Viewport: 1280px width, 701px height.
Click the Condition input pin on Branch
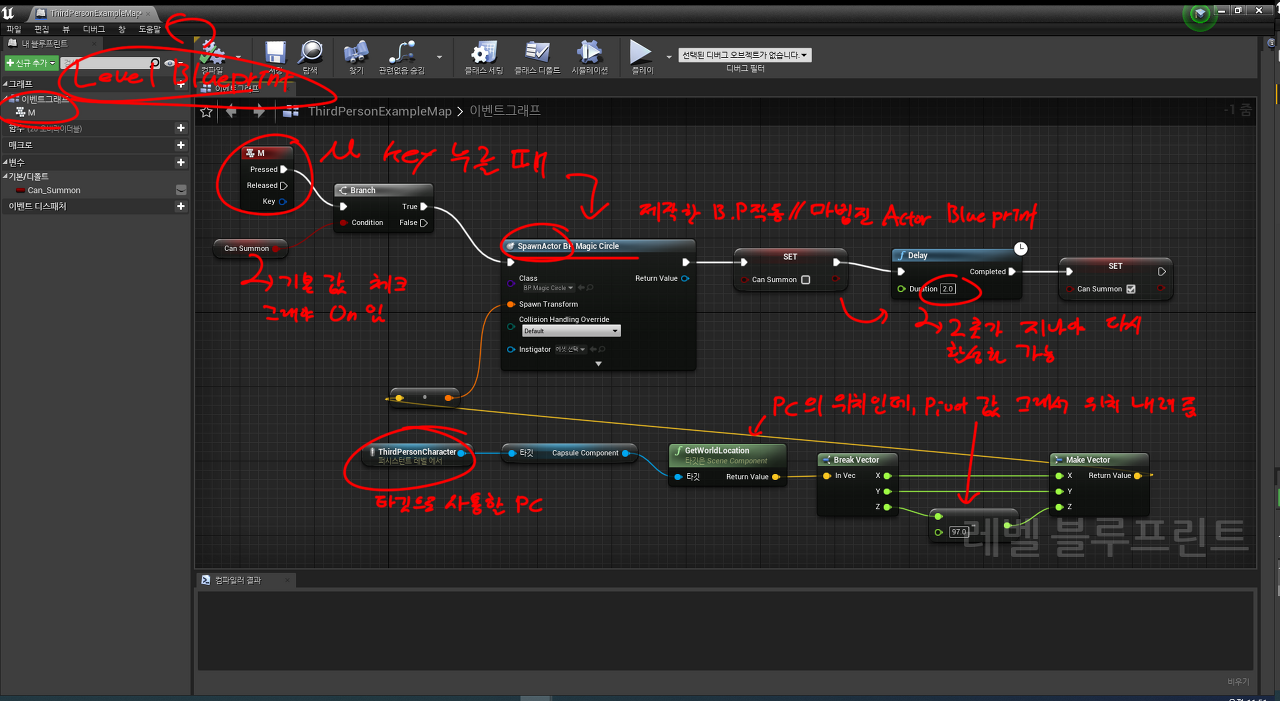click(x=344, y=223)
